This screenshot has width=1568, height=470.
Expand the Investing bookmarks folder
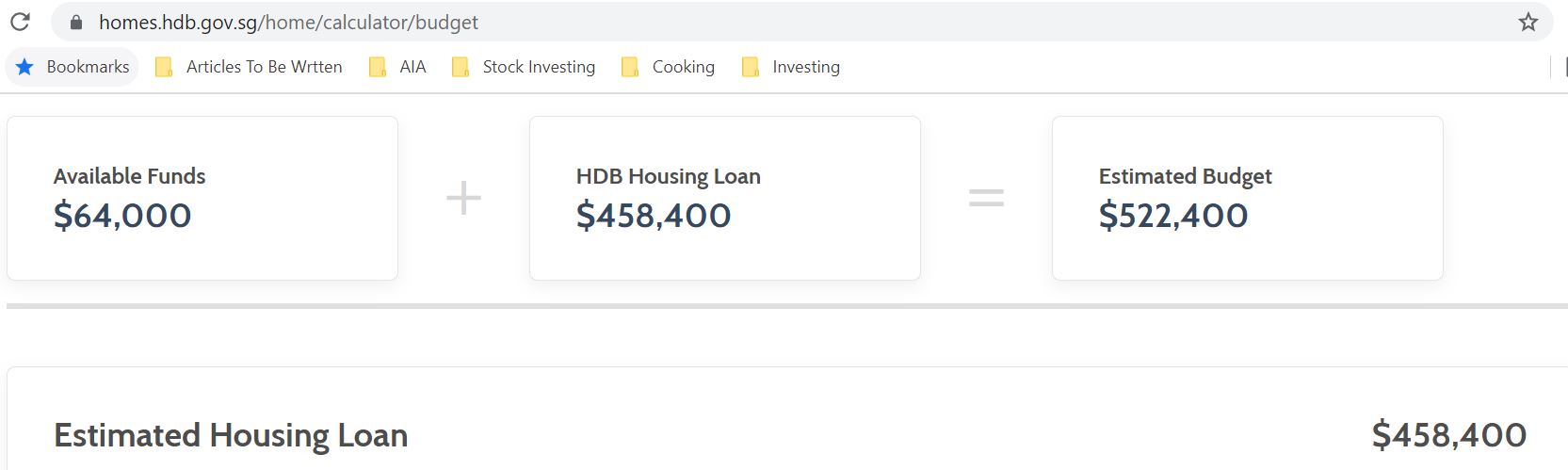point(790,67)
